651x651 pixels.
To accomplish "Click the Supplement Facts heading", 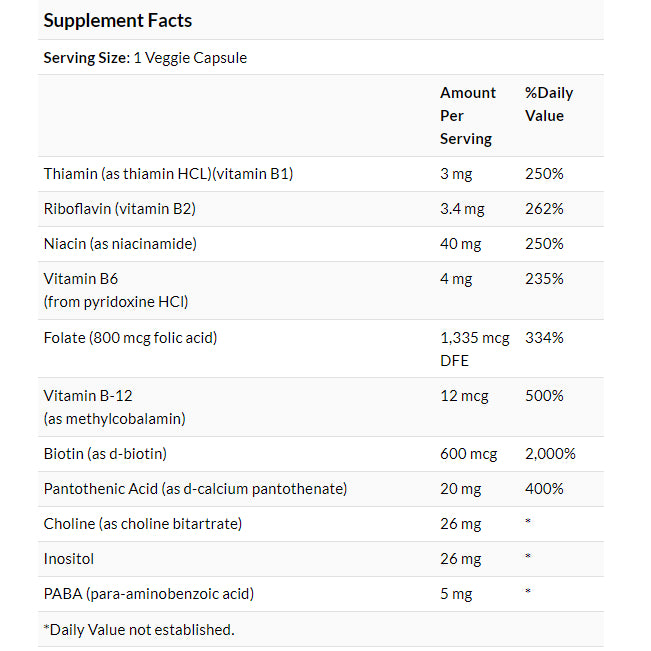I will pyautogui.click(x=118, y=20).
